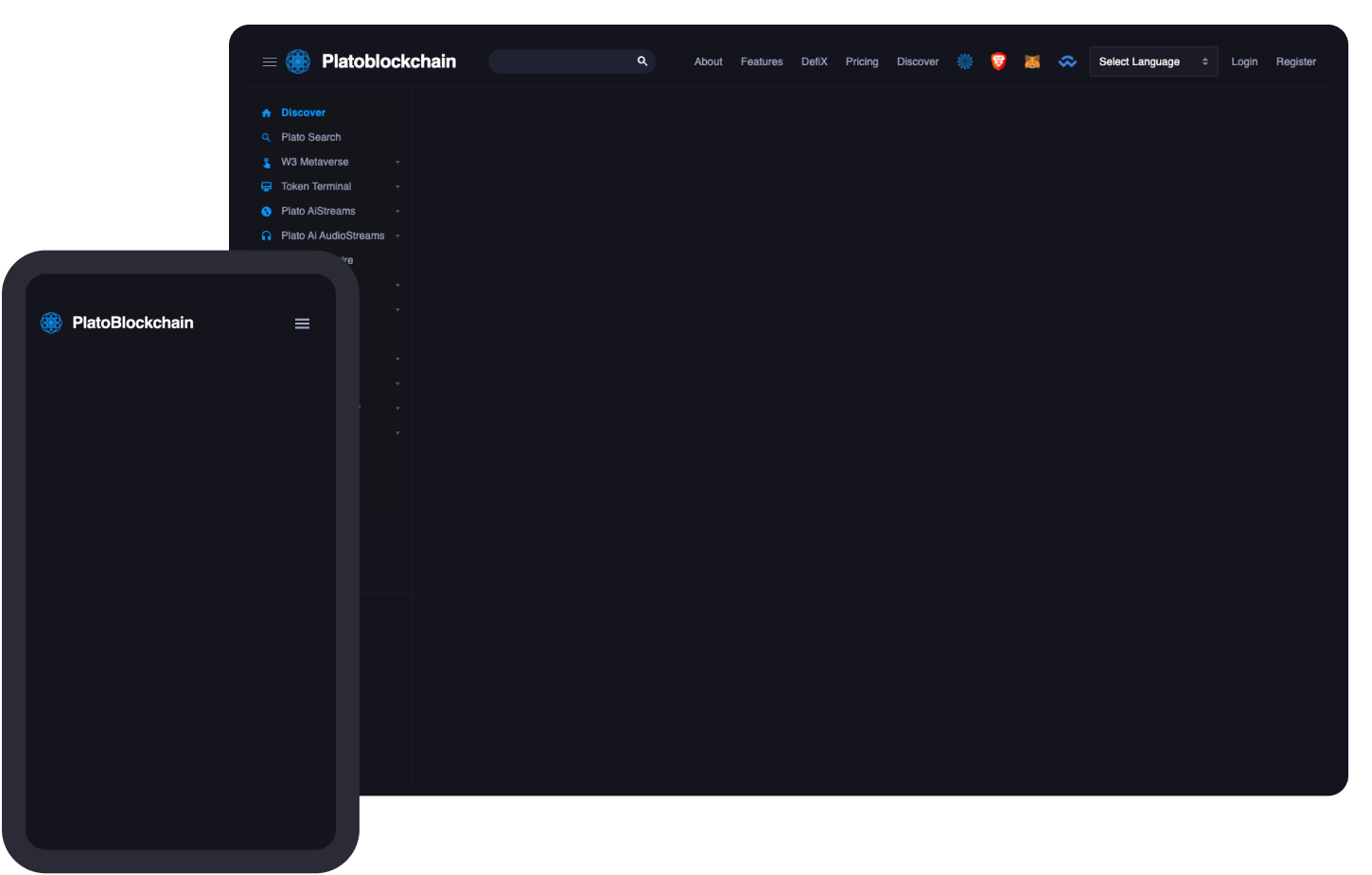The width and height of the screenshot is (1372, 875).
Task: Click the MetaMask fox icon in navbar
Action: (1032, 61)
